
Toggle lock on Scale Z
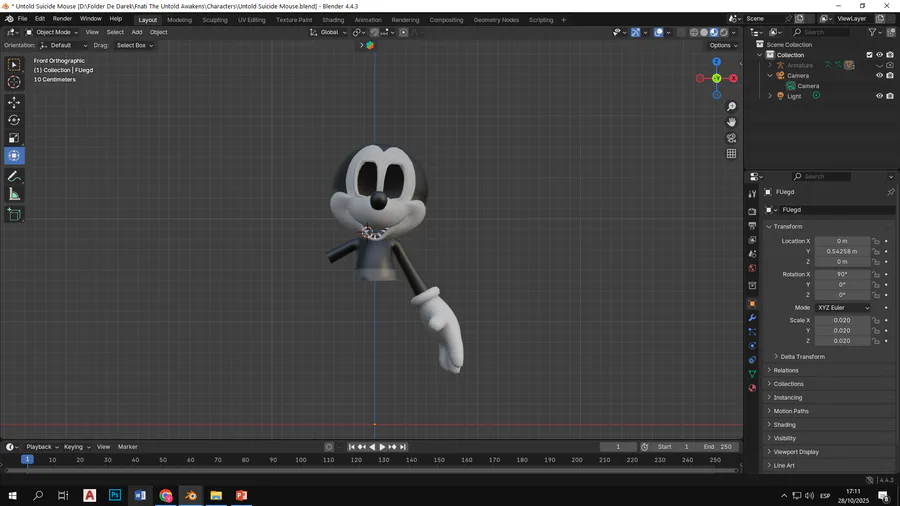876,341
